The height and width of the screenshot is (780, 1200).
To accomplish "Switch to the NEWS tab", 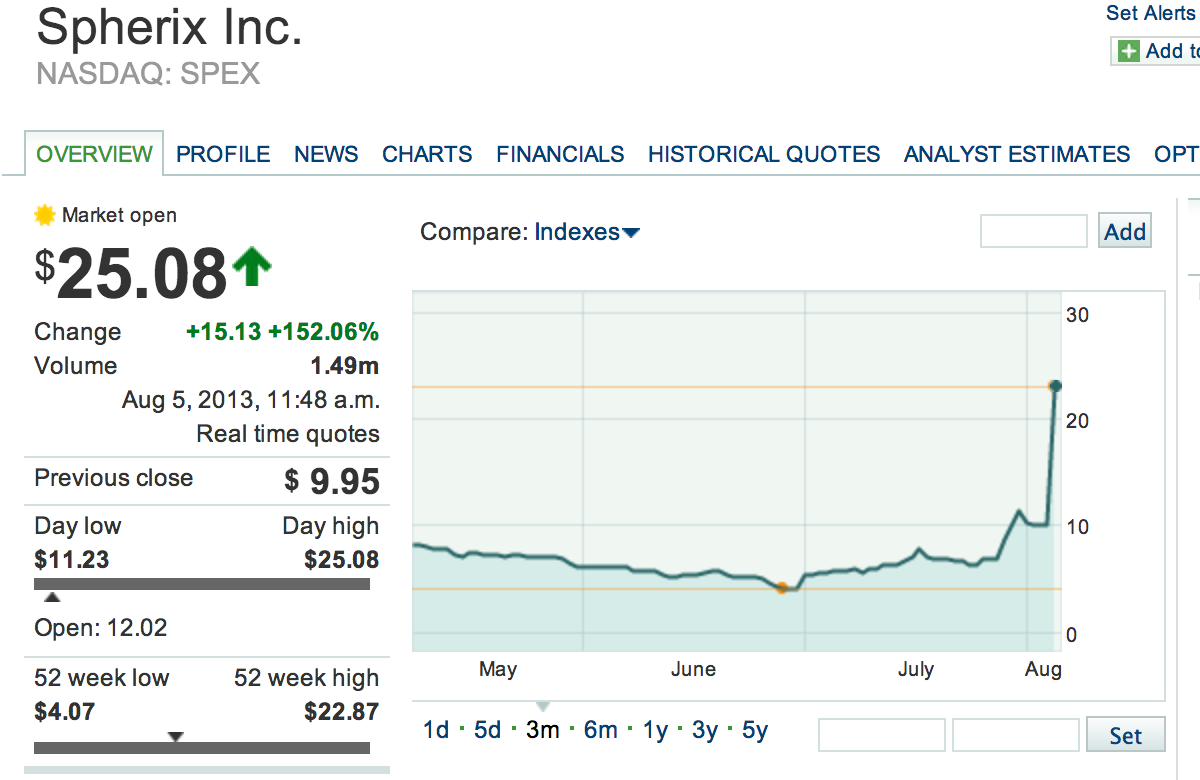I will click(326, 154).
